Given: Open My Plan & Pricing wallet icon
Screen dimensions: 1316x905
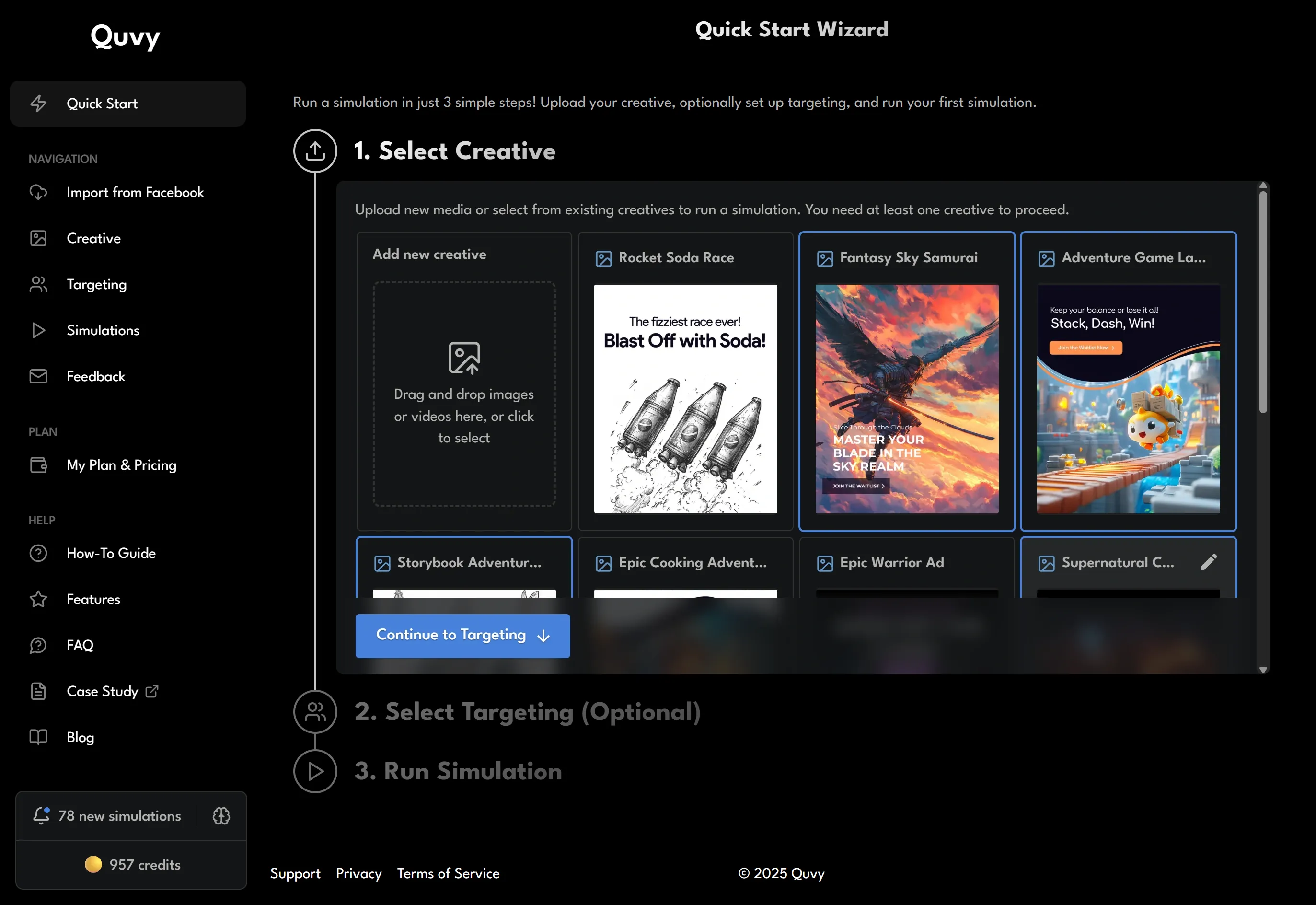Looking at the screenshot, I should pos(38,464).
